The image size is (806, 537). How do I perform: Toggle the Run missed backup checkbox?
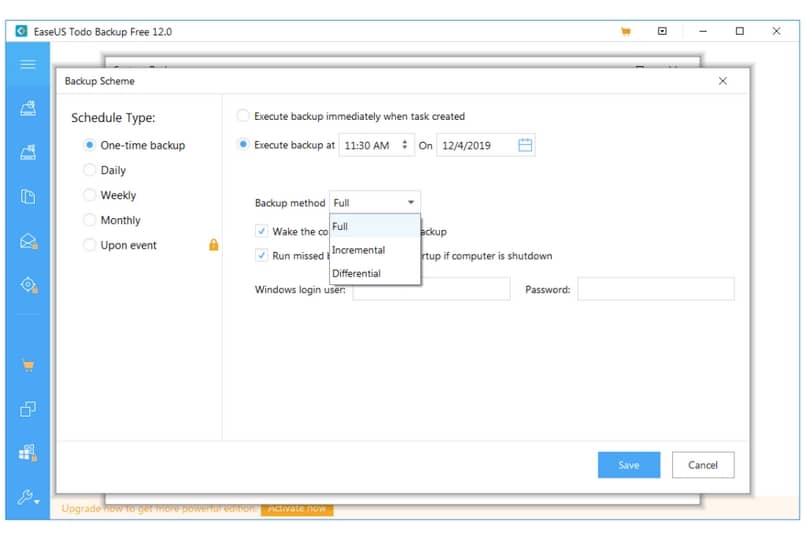[x=262, y=256]
